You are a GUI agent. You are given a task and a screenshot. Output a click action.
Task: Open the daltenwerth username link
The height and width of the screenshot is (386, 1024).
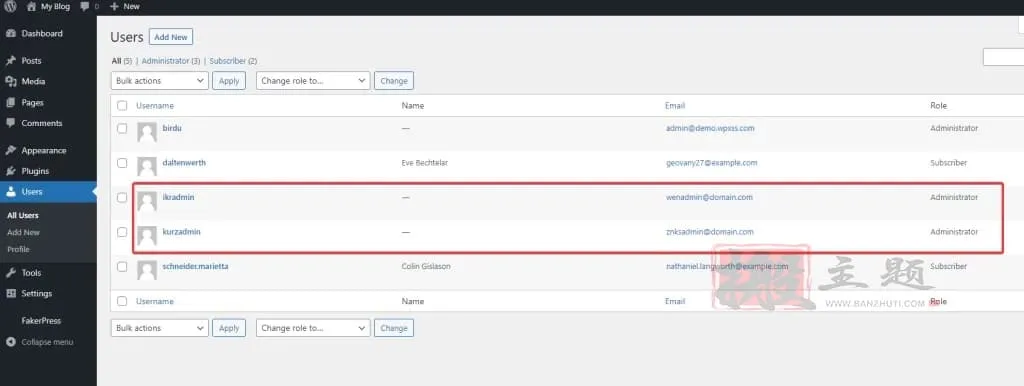pyautogui.click(x=184, y=163)
